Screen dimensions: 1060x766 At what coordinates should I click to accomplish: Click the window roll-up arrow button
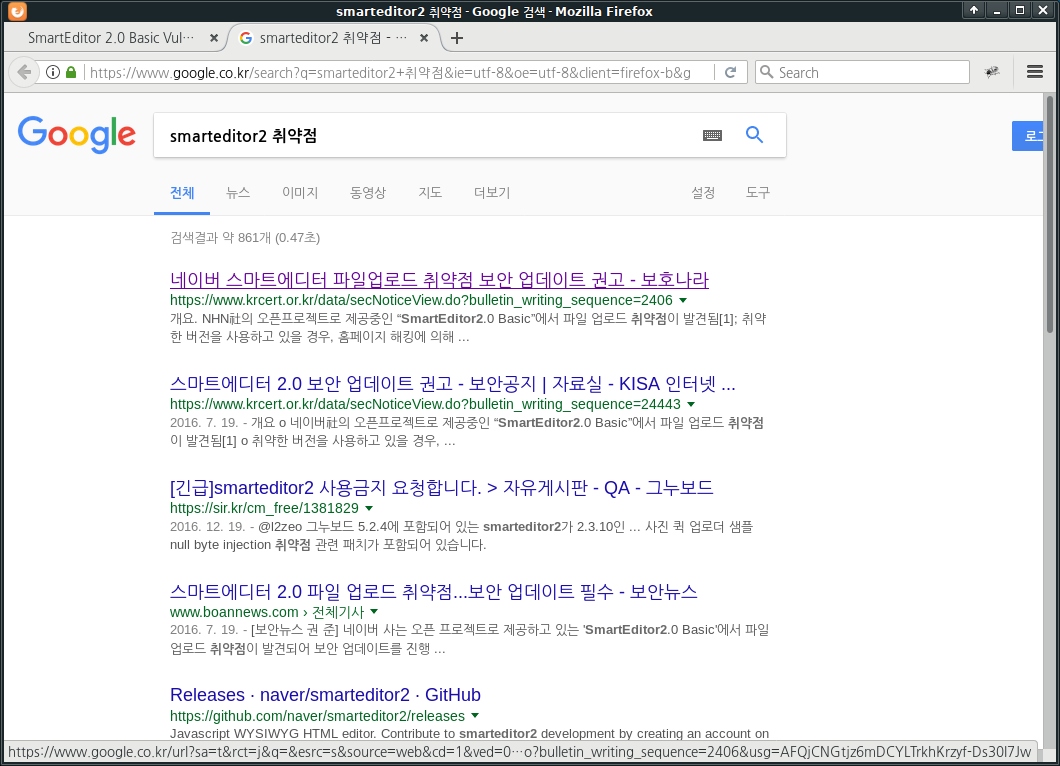974,10
